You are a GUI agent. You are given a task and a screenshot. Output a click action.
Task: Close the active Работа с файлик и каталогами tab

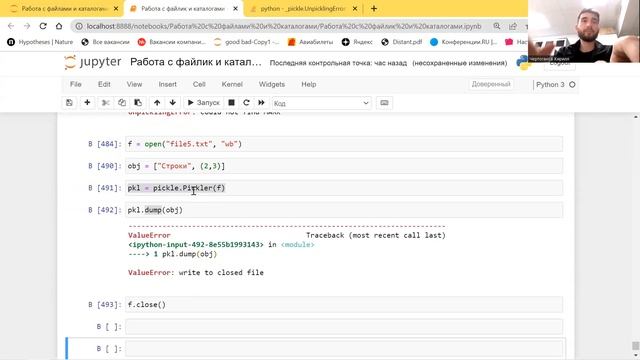(236, 9)
